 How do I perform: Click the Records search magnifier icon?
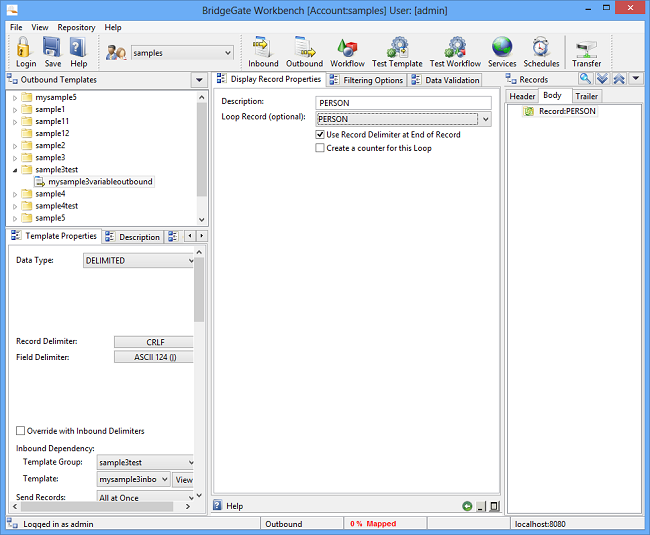tap(585, 78)
